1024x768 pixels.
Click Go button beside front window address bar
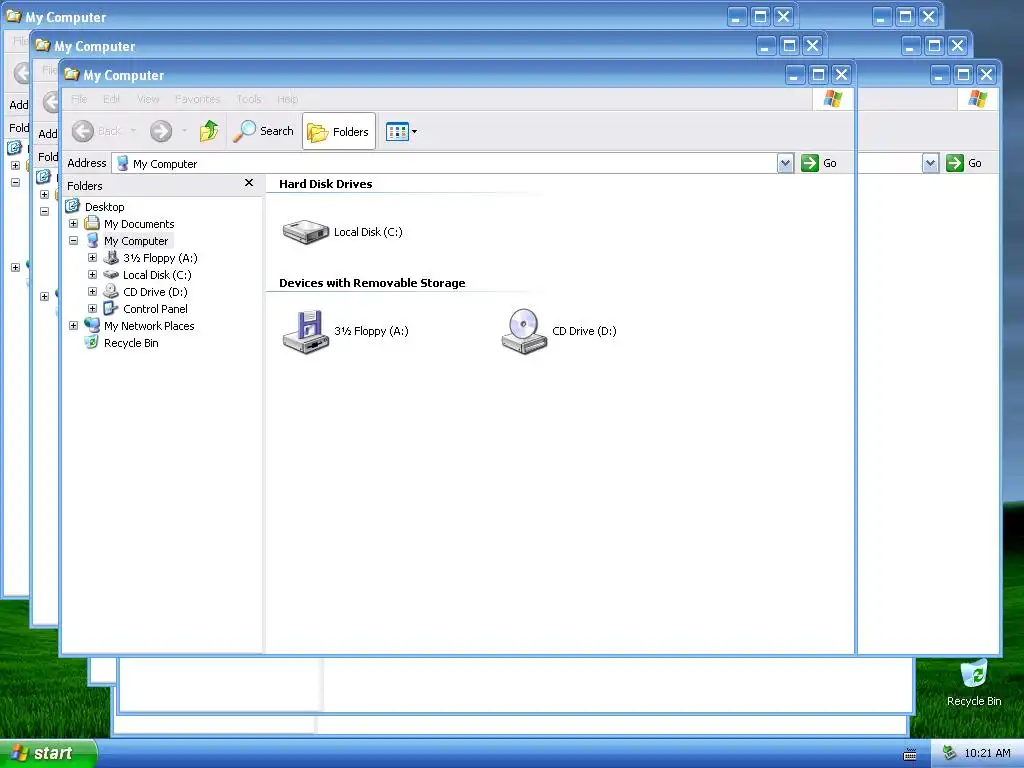[819, 163]
